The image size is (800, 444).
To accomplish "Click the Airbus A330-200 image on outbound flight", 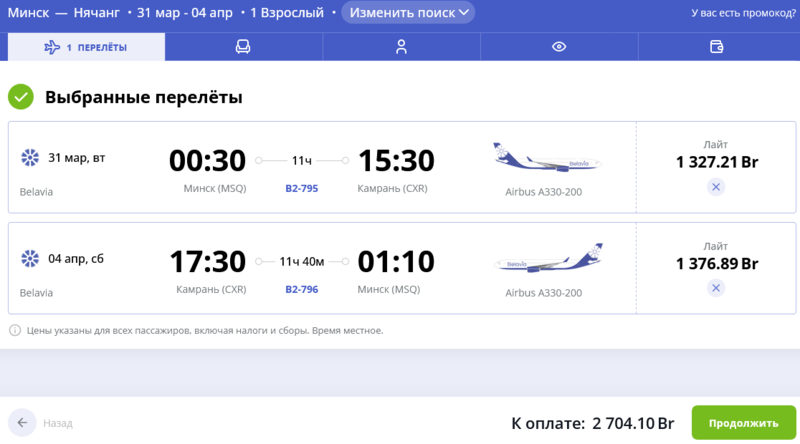I will pos(547,158).
